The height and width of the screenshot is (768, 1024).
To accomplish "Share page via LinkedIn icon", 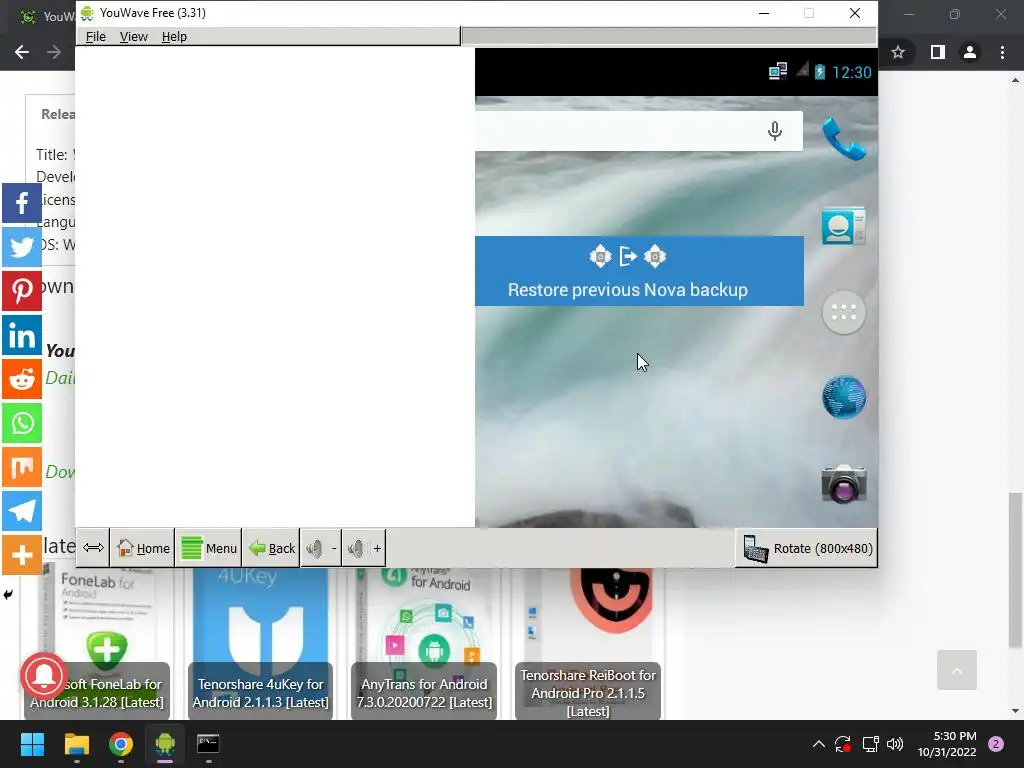I will coord(22,335).
